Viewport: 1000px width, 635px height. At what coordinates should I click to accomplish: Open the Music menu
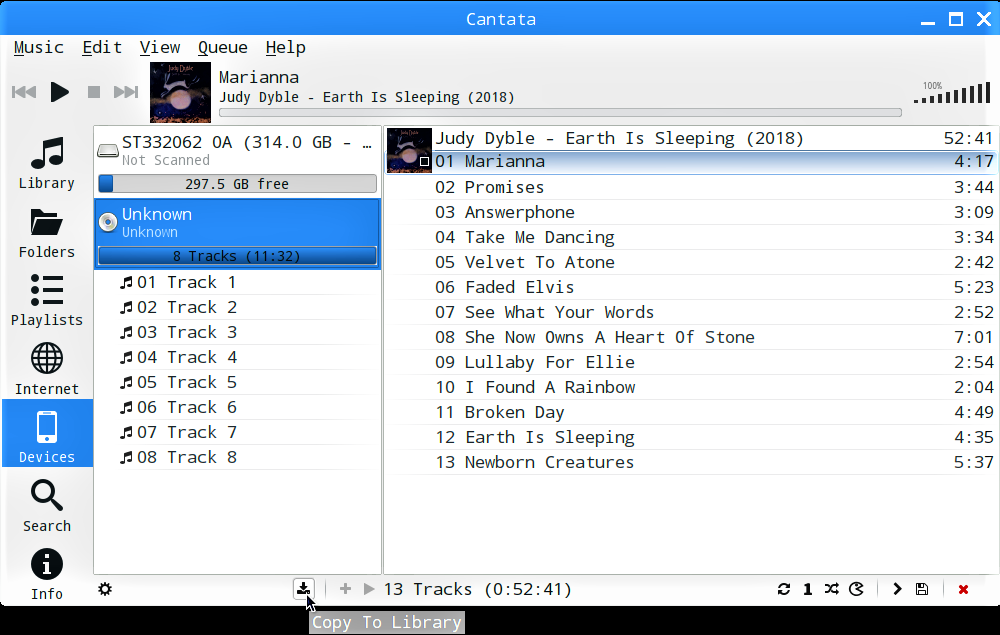[x=38, y=48]
